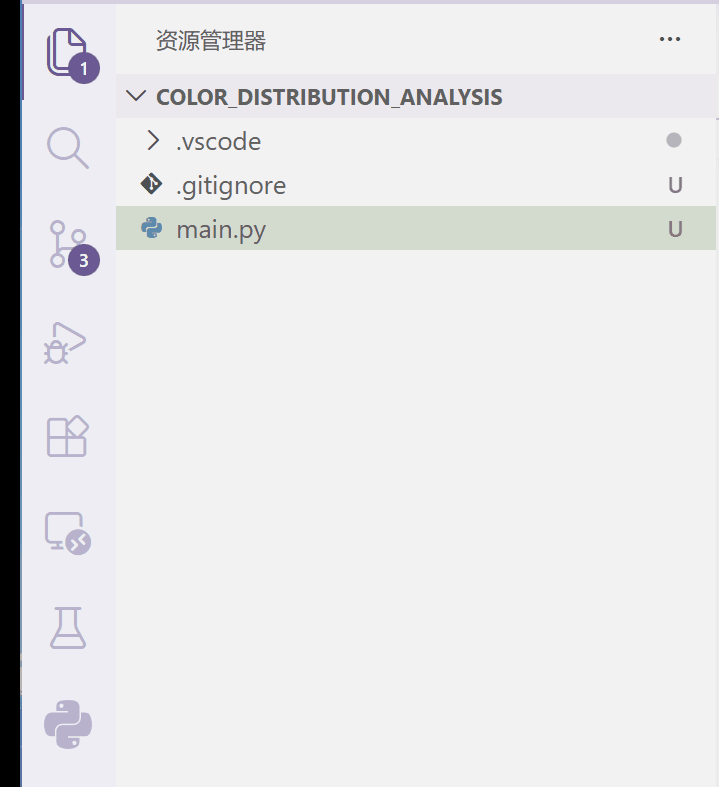This screenshot has width=719, height=787.
Task: Switch to the Source Control view
Action: click(67, 245)
